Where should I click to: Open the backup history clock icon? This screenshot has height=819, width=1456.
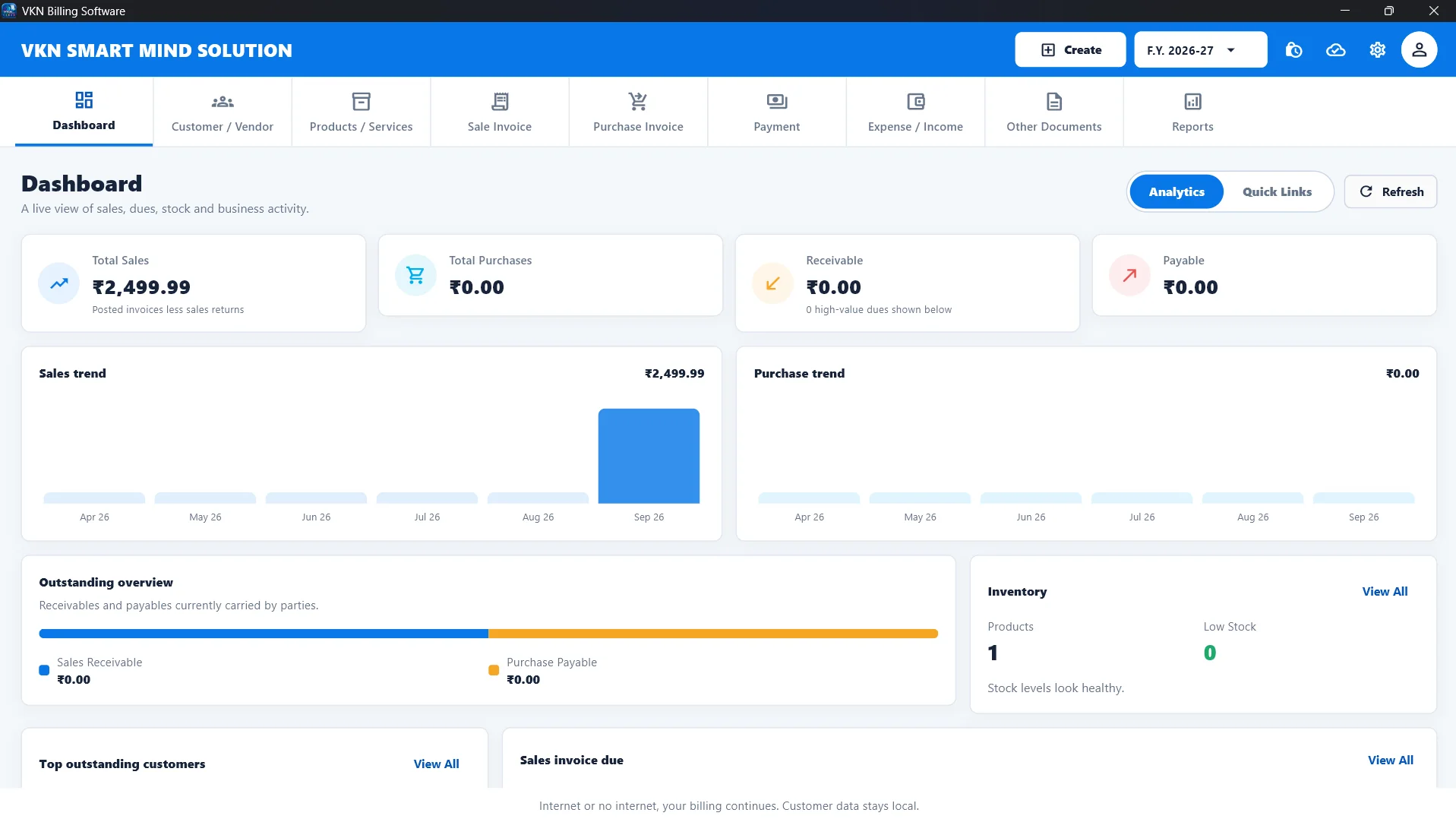1294,50
